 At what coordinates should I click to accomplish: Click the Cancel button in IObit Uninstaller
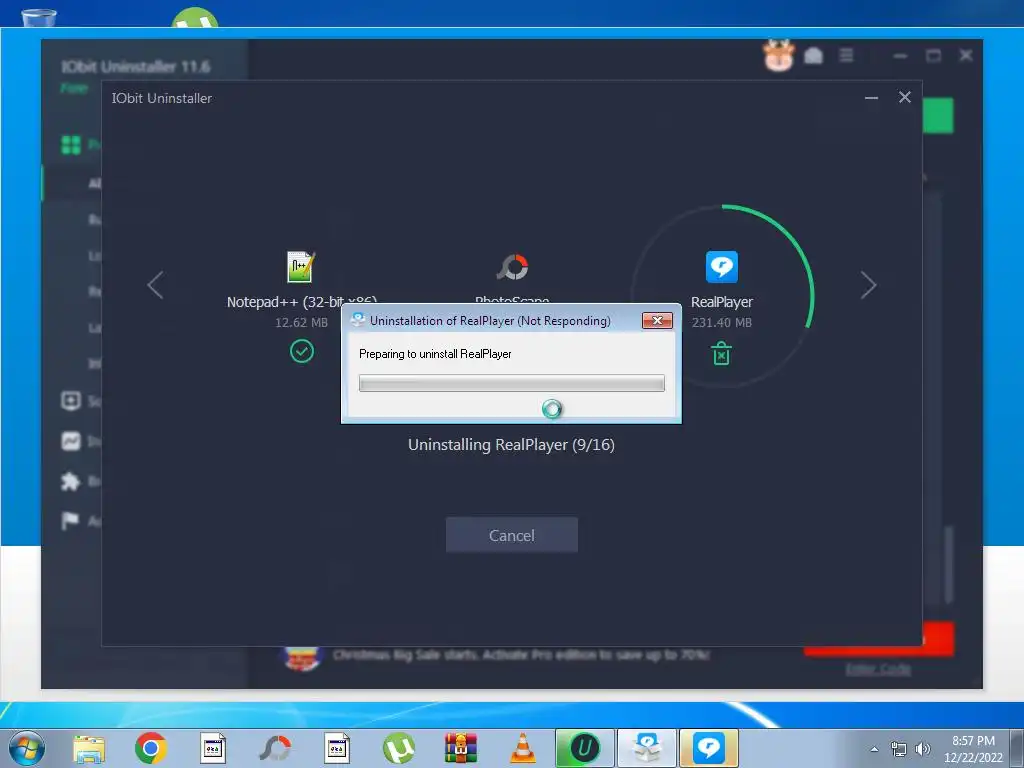point(511,535)
